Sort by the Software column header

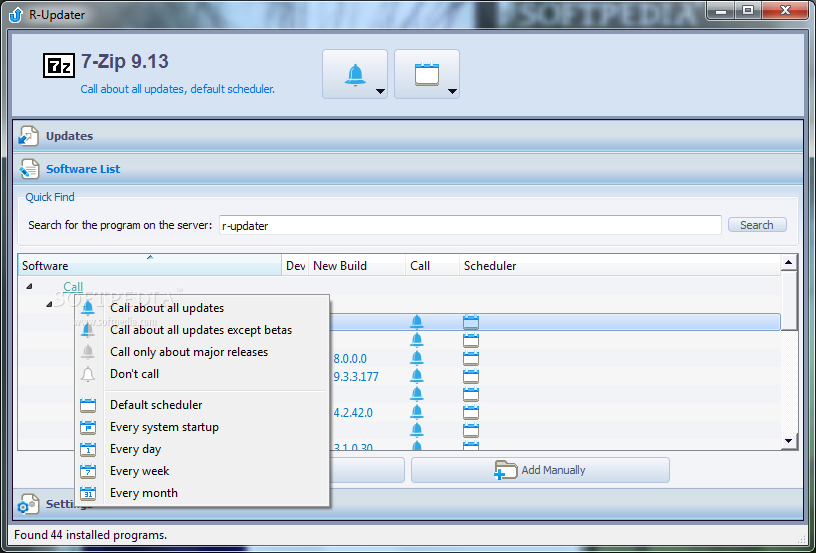(150, 265)
